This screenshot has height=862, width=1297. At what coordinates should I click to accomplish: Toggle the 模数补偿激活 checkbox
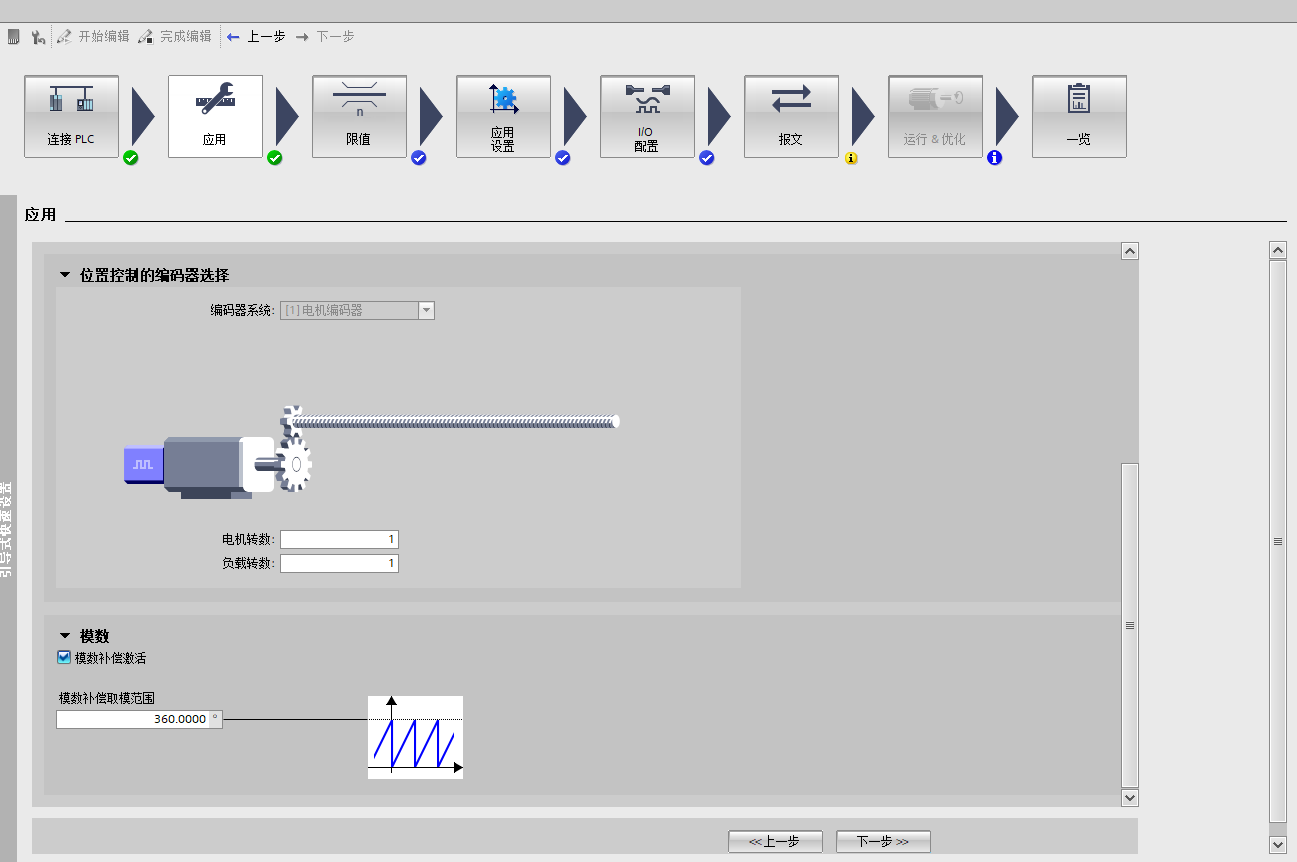[x=64, y=658]
